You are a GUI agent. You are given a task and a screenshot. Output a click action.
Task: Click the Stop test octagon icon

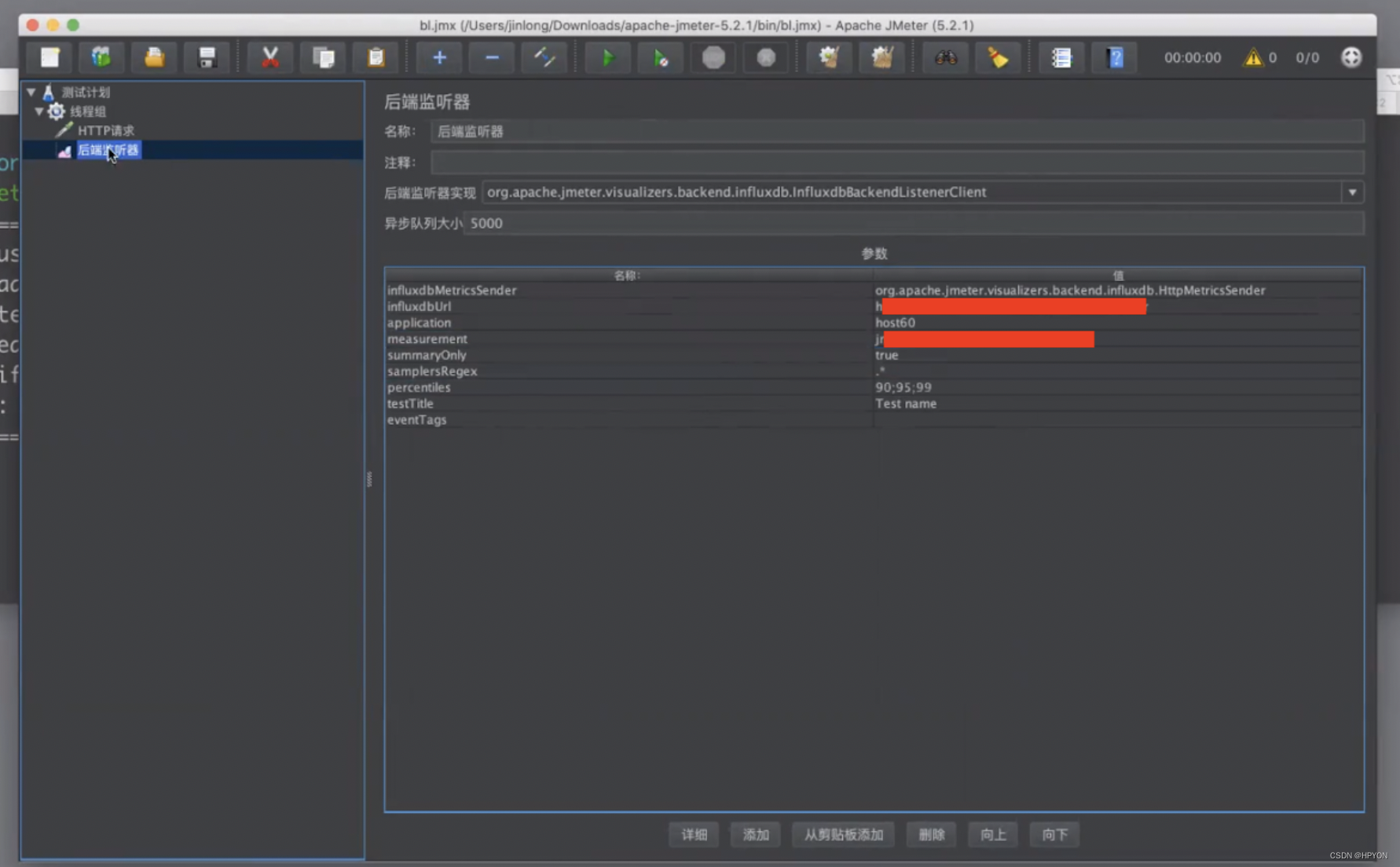click(x=713, y=57)
